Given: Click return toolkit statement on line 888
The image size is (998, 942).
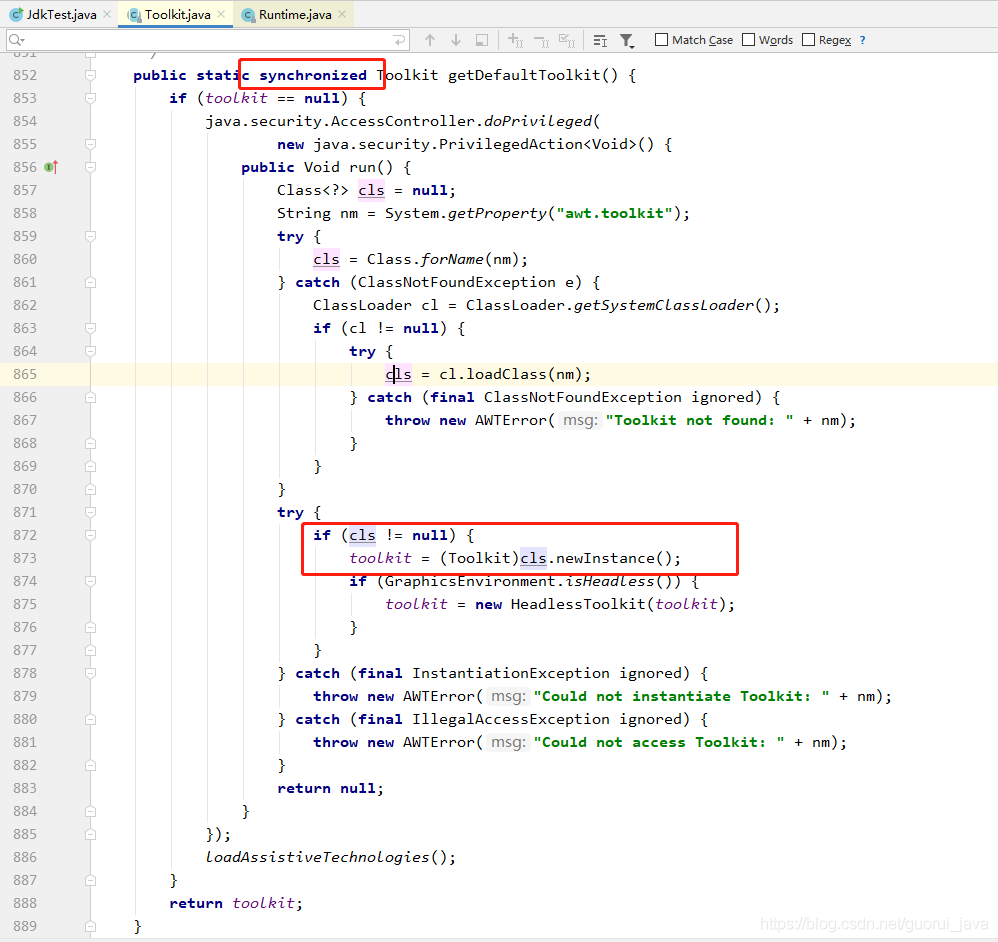Looking at the screenshot, I should 235,903.
